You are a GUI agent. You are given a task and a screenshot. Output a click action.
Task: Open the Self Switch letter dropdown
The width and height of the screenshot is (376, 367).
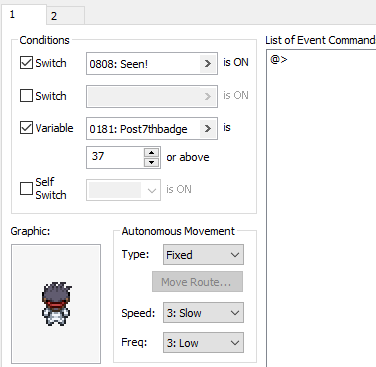coord(123,190)
